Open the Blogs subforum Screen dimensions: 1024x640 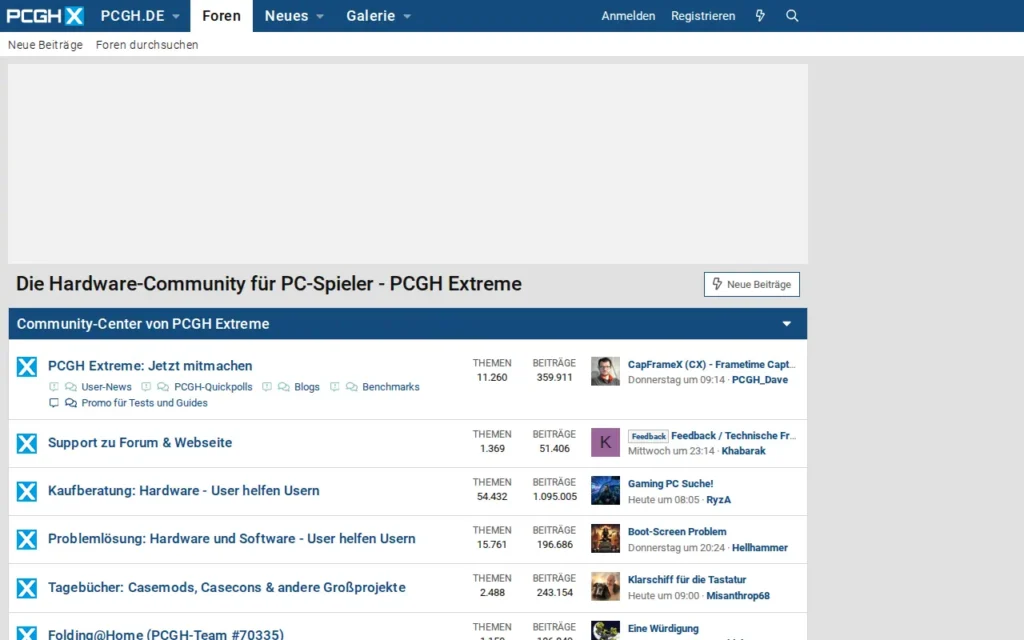[x=307, y=387]
